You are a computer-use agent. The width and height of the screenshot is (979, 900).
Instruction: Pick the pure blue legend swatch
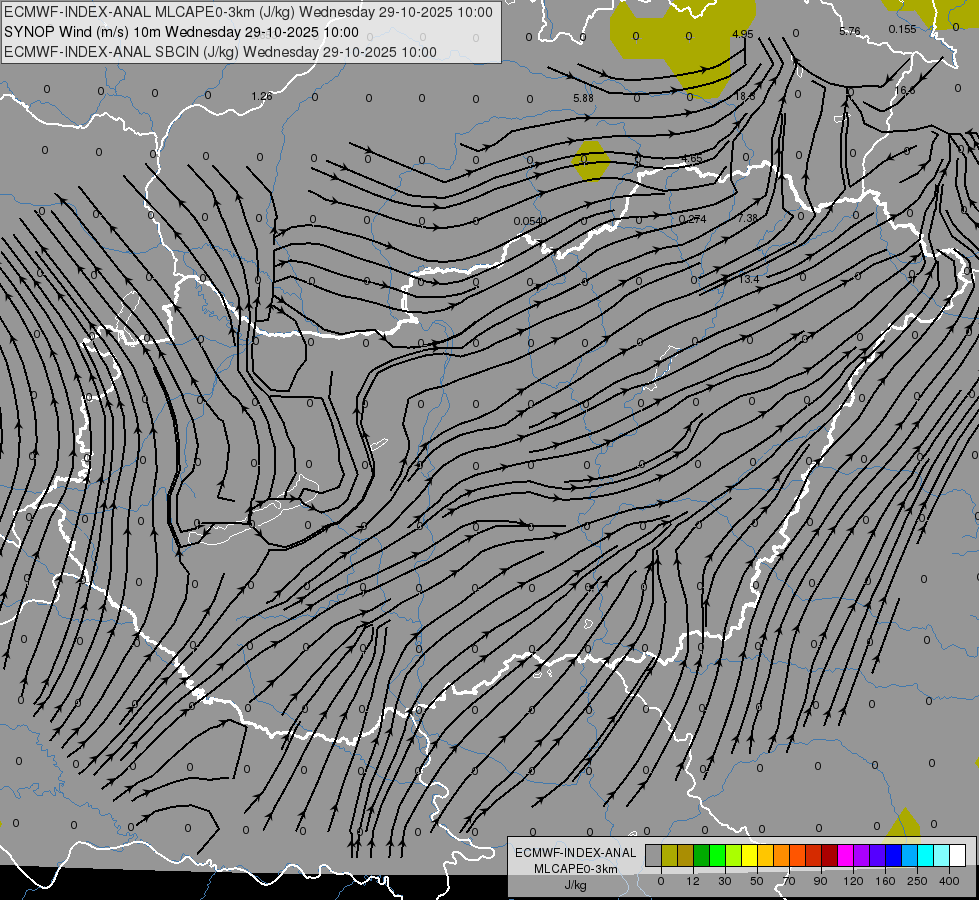(894, 855)
